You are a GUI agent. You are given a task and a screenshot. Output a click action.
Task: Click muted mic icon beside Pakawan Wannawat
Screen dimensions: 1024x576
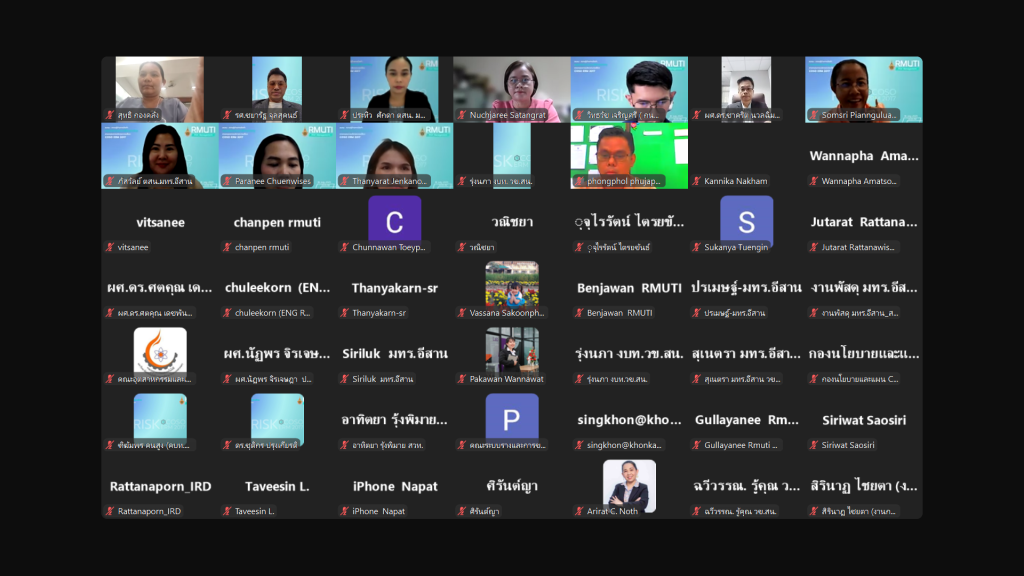pyautogui.click(x=461, y=379)
